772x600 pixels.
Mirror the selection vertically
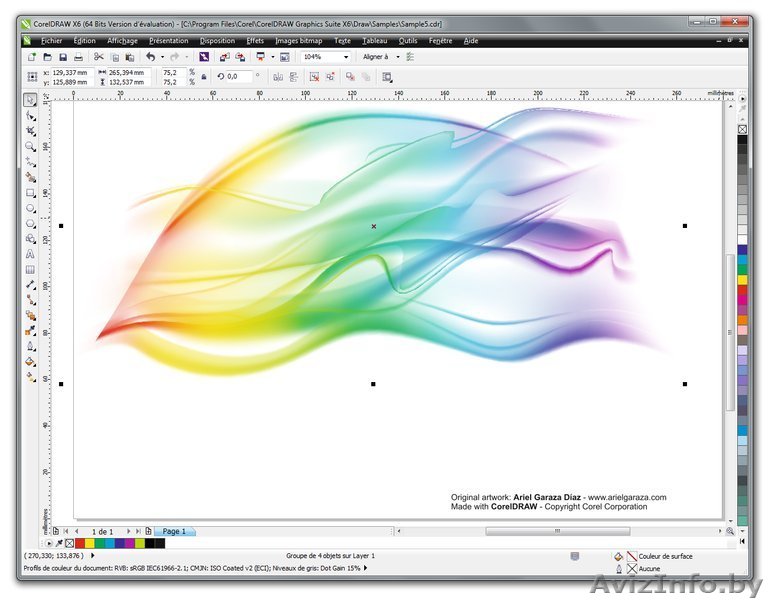[293, 77]
